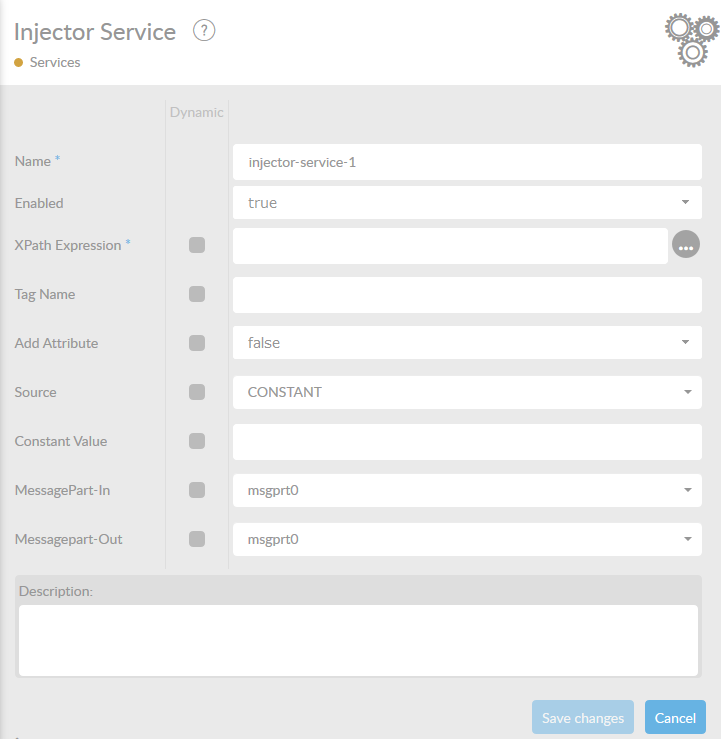Check the Dynamic box for Source

[197, 392]
